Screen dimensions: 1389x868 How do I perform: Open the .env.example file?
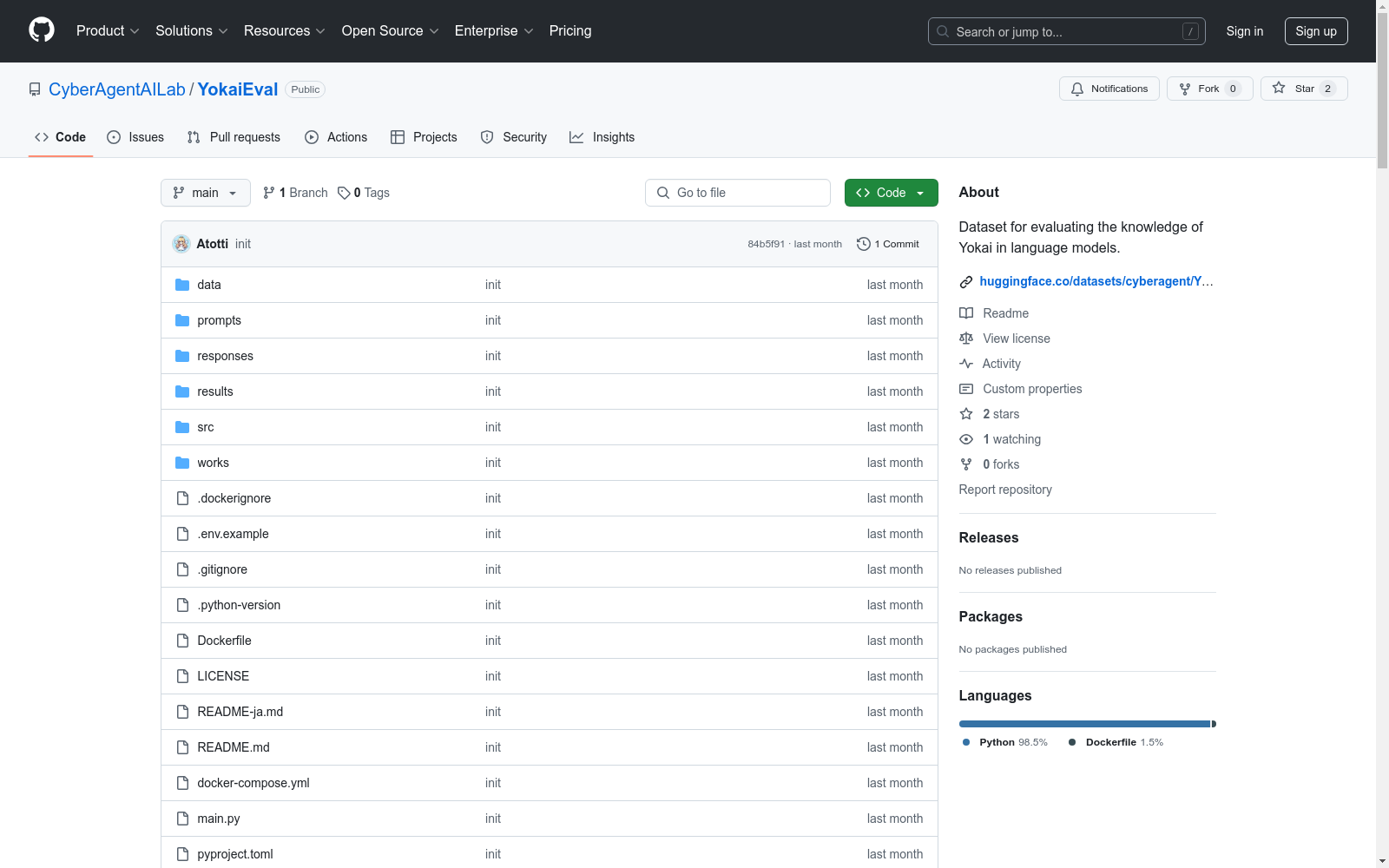(233, 534)
